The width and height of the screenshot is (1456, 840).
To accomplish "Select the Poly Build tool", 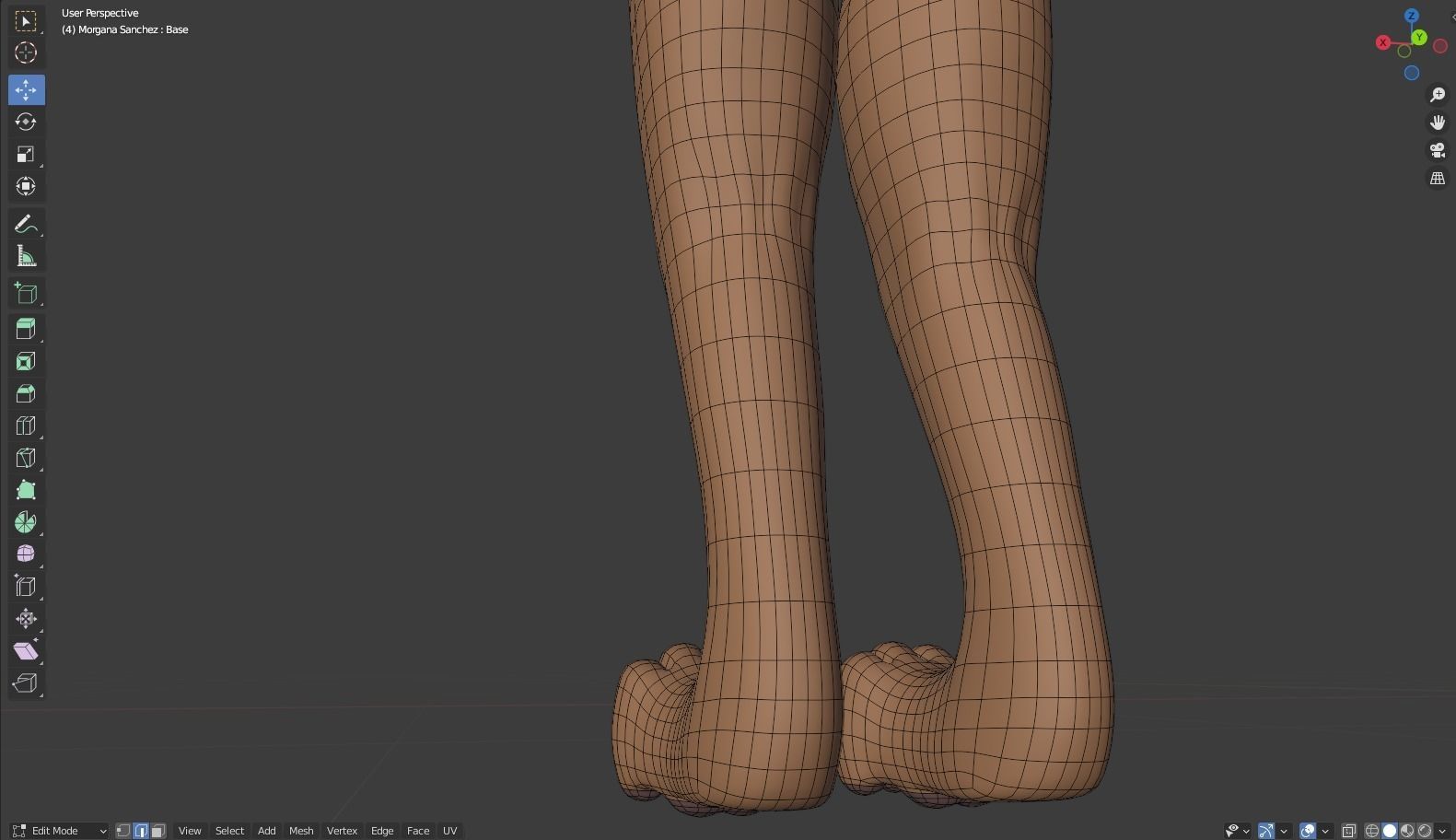I will 26,490.
